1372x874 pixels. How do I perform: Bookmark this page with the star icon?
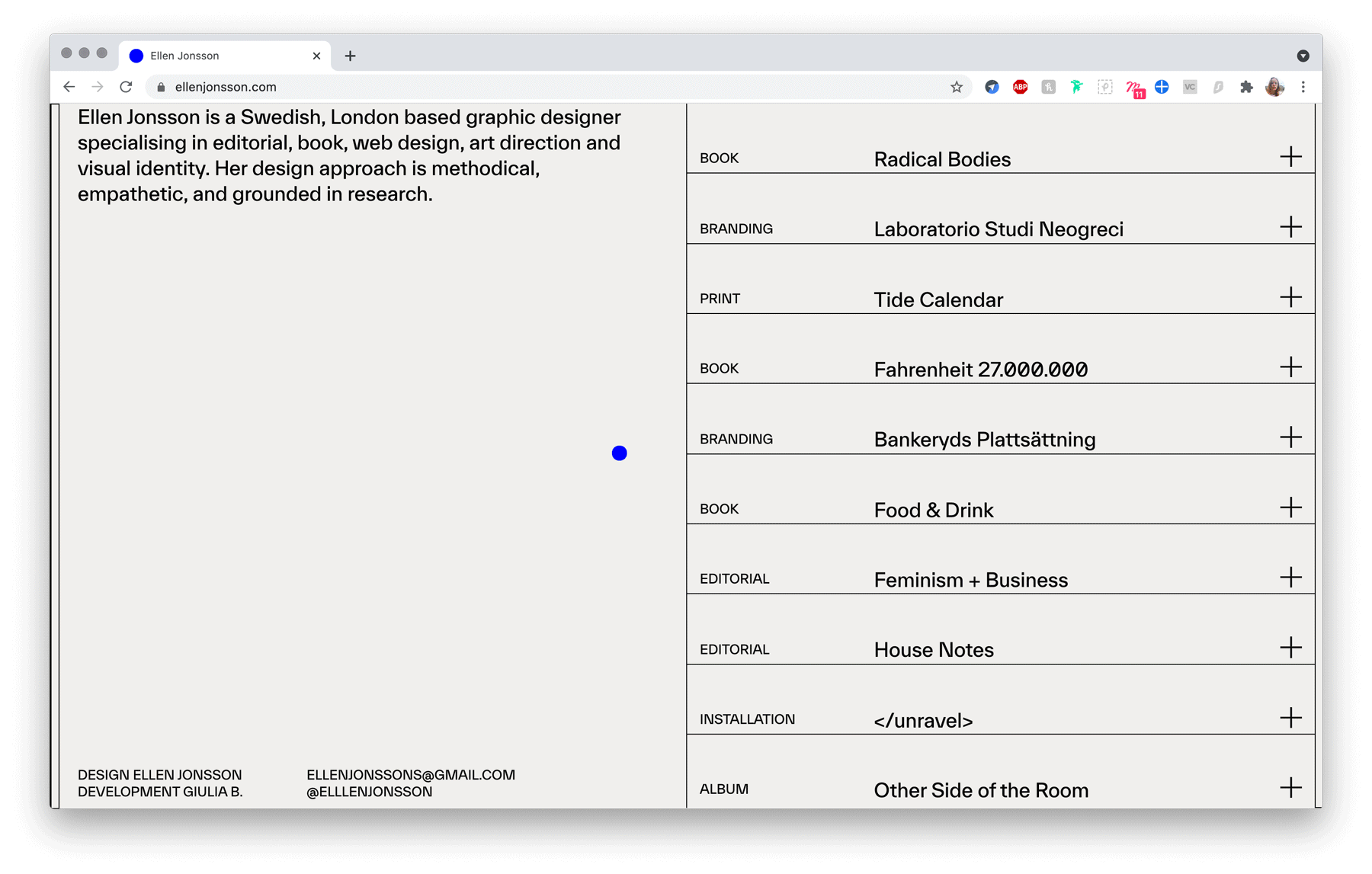pos(956,87)
